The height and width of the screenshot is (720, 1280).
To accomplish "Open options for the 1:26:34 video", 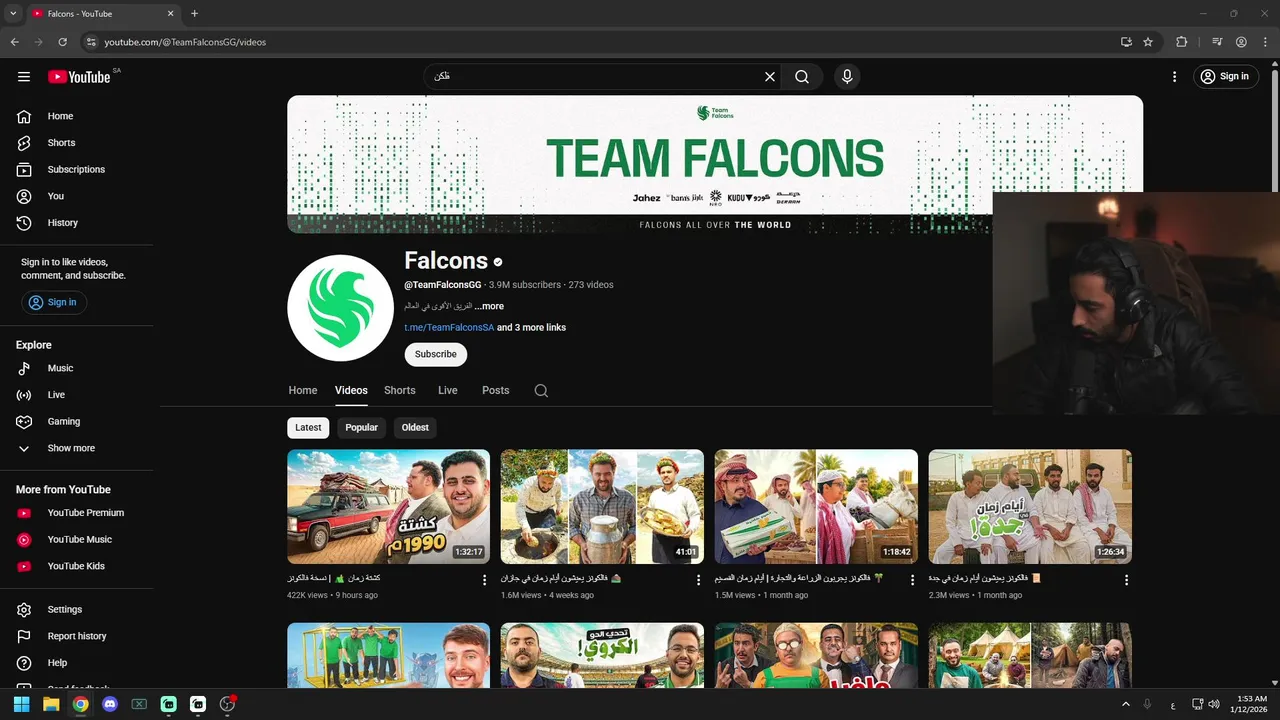I will pos(1126,580).
